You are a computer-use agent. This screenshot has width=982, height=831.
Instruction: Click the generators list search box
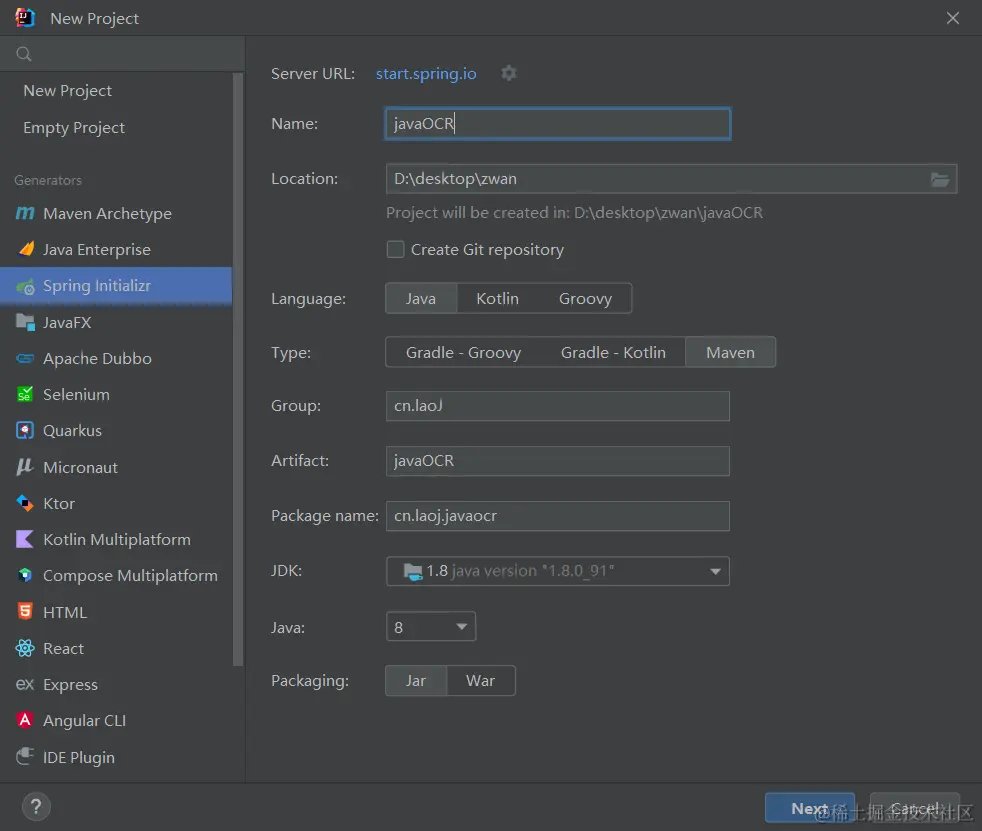[x=122, y=54]
